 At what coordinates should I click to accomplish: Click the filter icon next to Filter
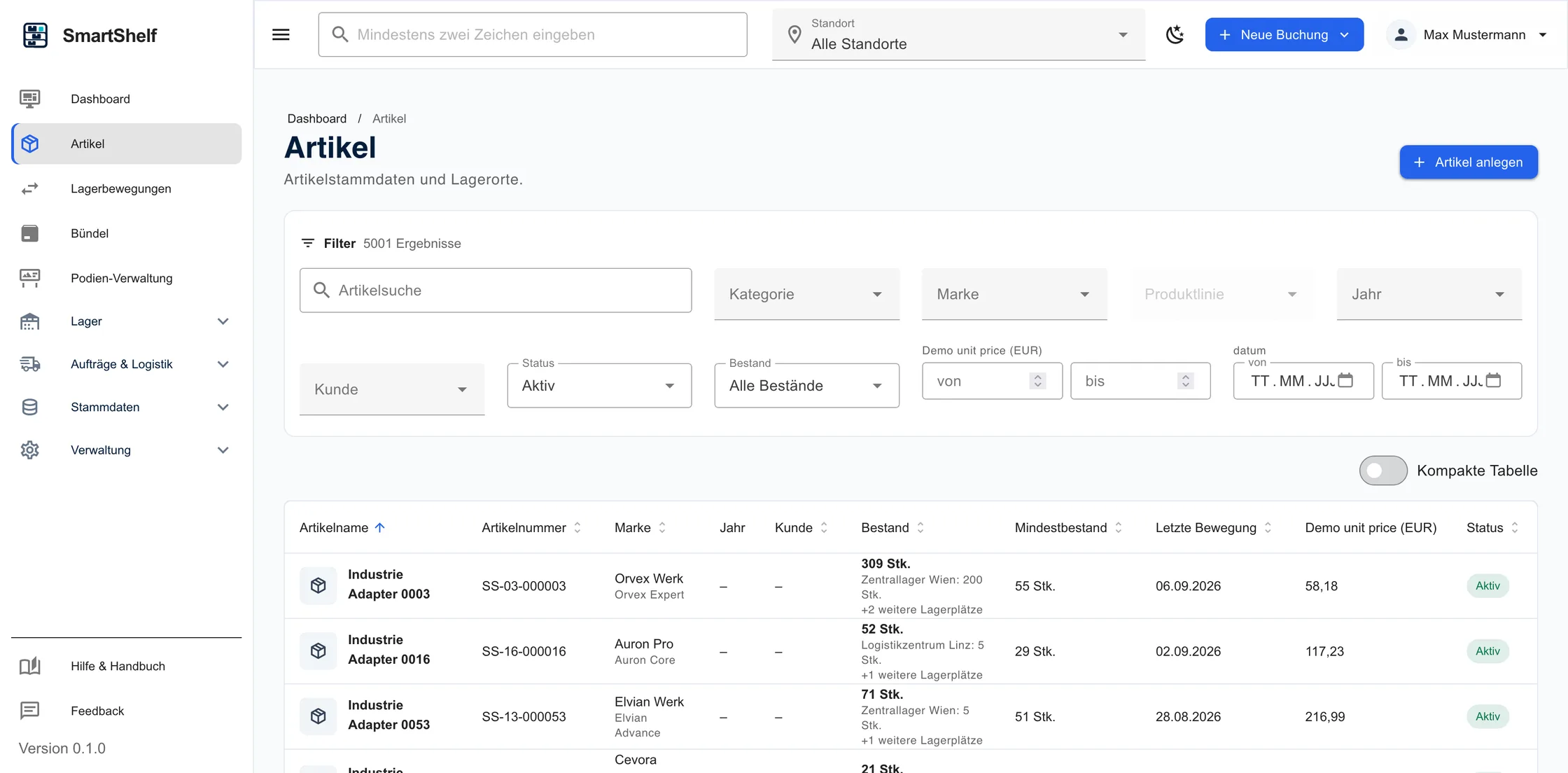pos(307,243)
